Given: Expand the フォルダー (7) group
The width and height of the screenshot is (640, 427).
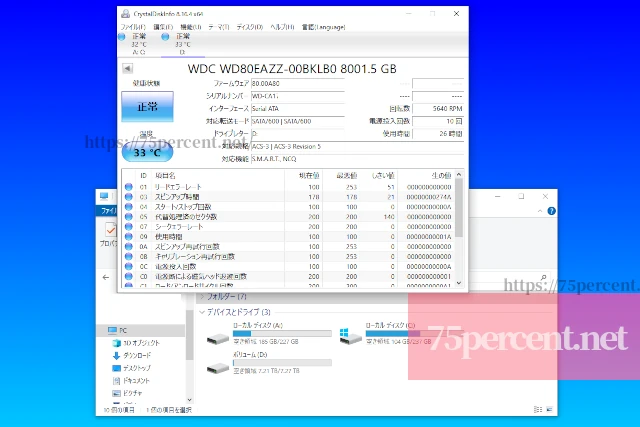Looking at the screenshot, I should pos(202,297).
